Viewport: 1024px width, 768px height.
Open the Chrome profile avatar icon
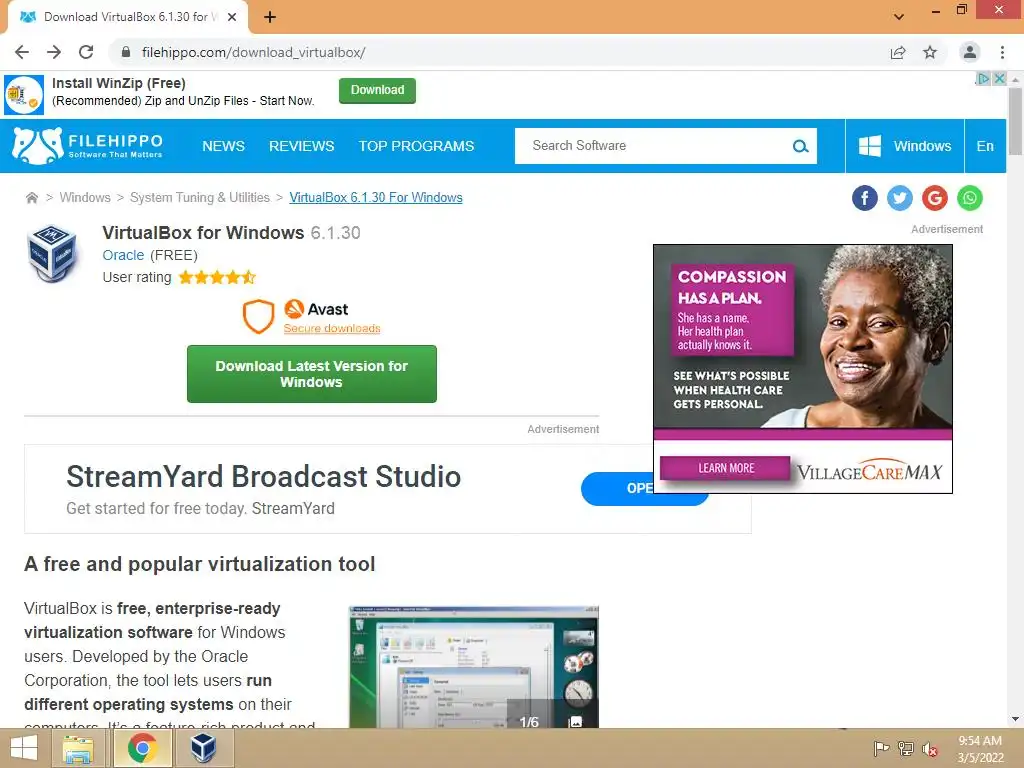tap(970, 52)
